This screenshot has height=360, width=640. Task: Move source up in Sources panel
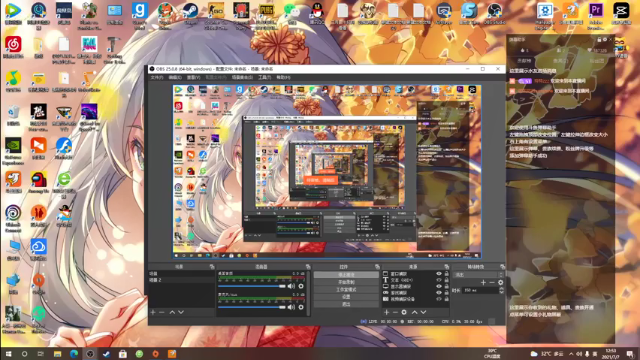[415, 312]
